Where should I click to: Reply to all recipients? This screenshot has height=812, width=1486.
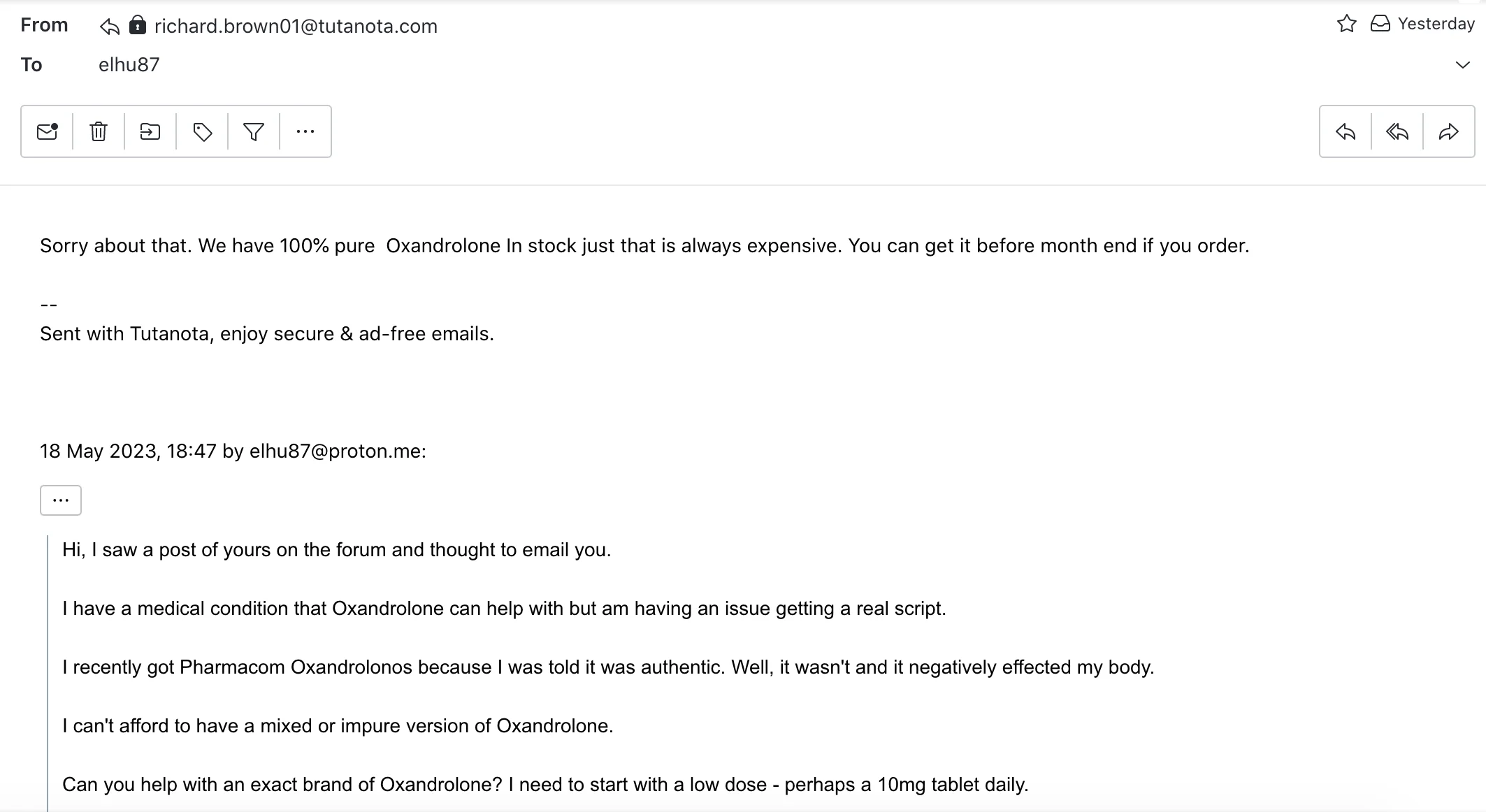1397,131
